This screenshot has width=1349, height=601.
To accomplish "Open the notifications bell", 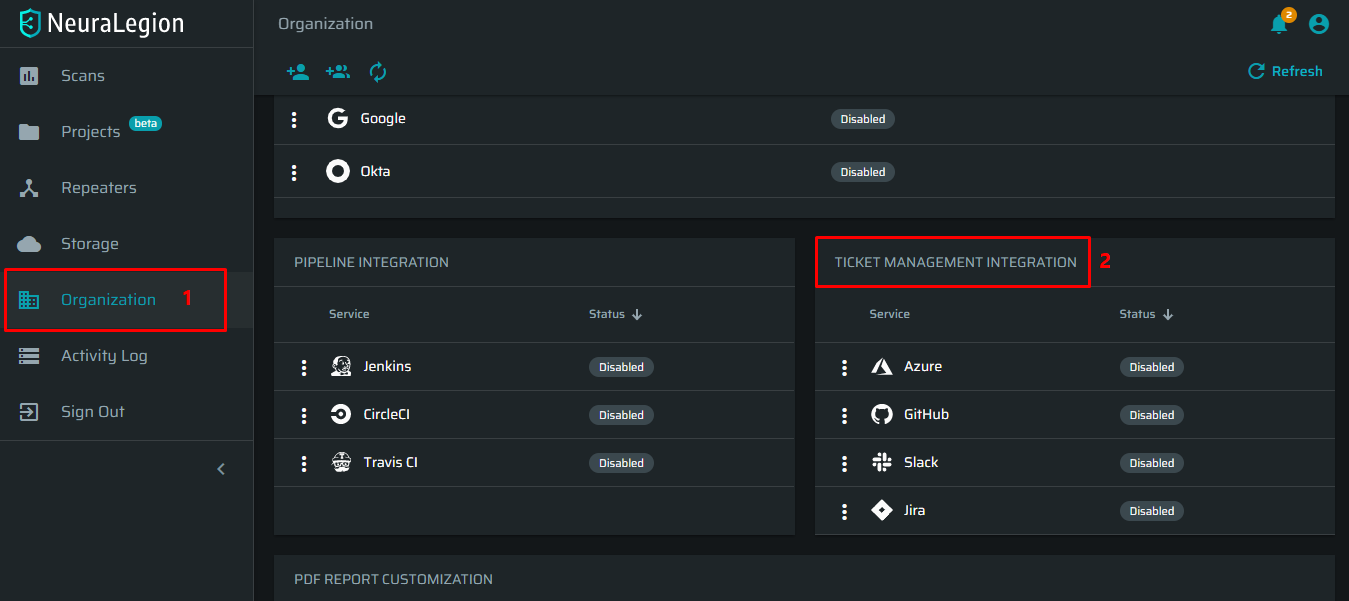I will (x=1279, y=24).
